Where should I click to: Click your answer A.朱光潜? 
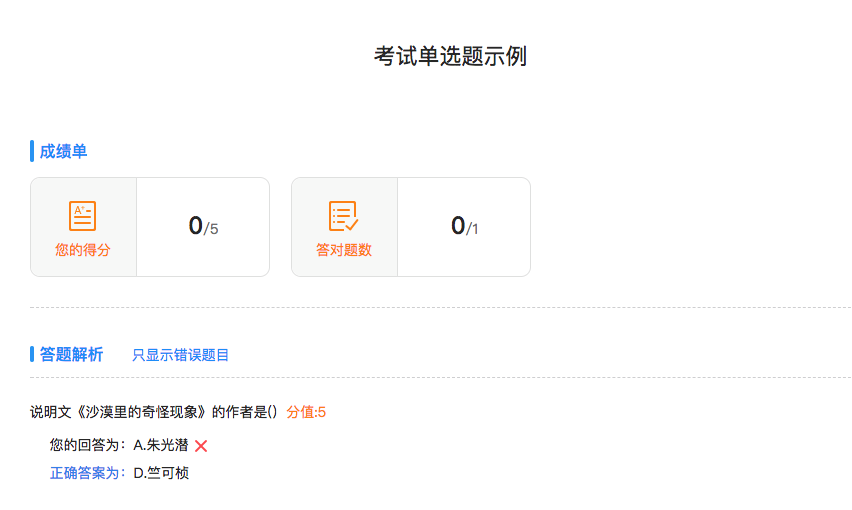(x=161, y=445)
